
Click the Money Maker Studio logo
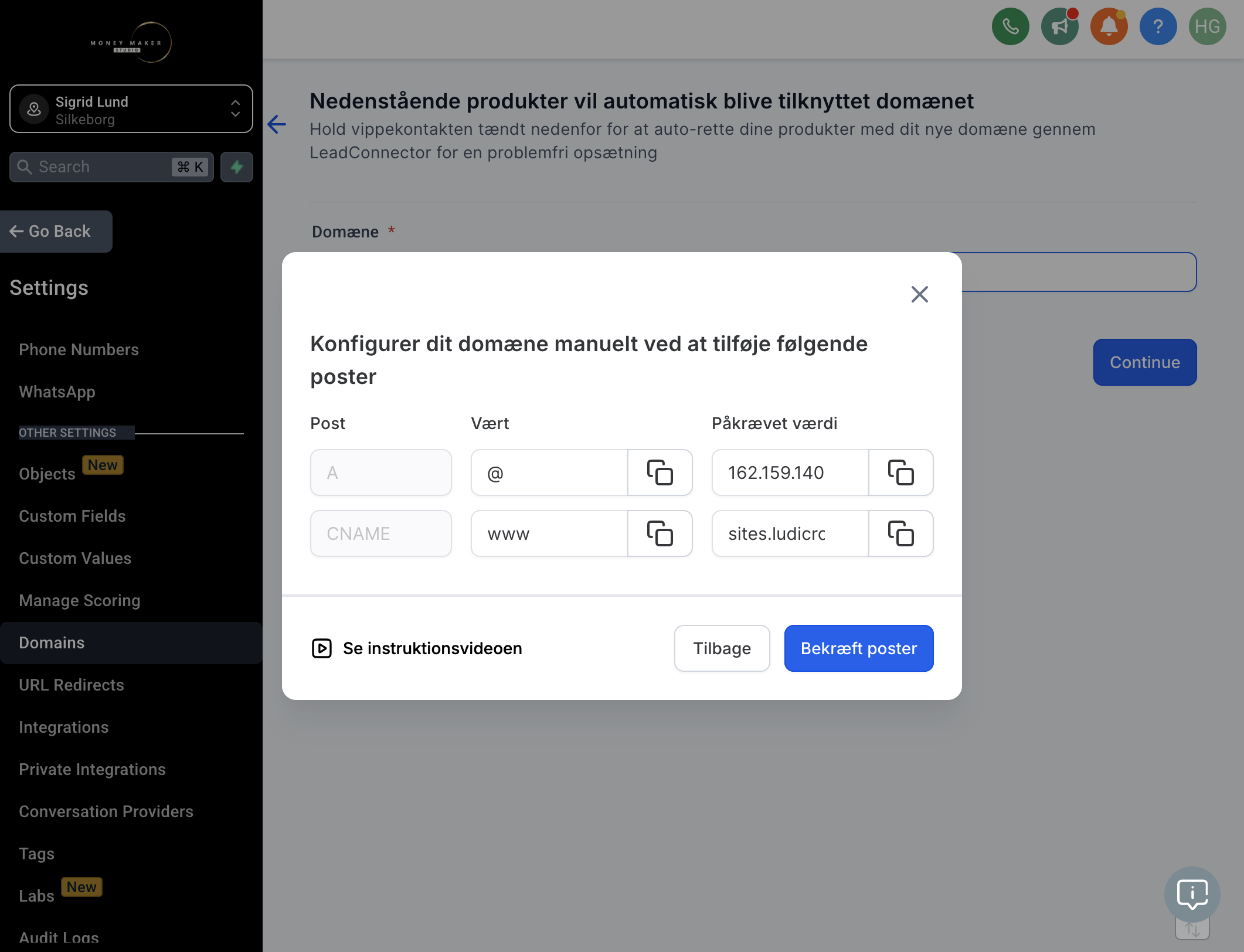pyautogui.click(x=131, y=42)
